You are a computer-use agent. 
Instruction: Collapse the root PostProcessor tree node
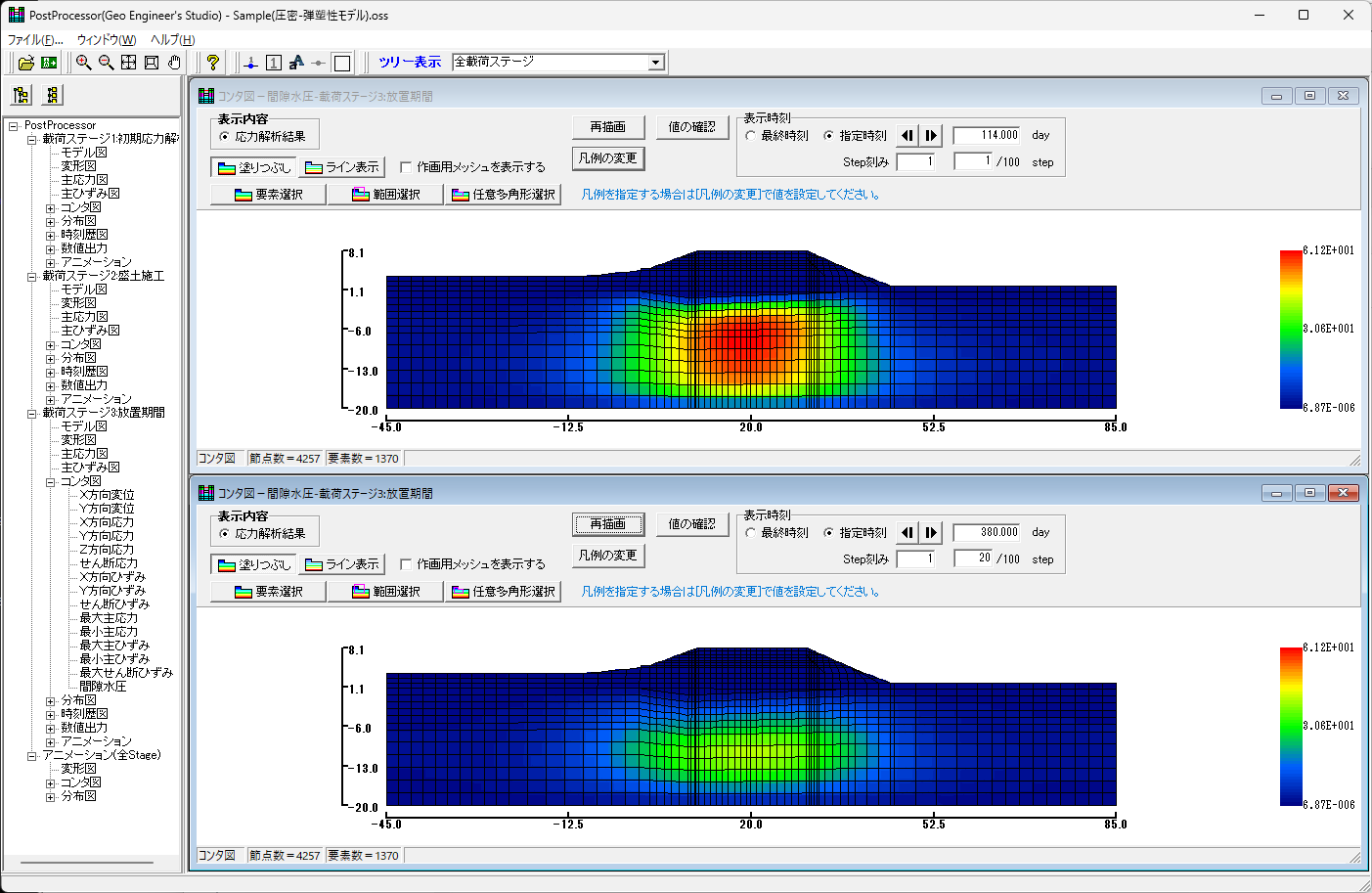point(14,125)
